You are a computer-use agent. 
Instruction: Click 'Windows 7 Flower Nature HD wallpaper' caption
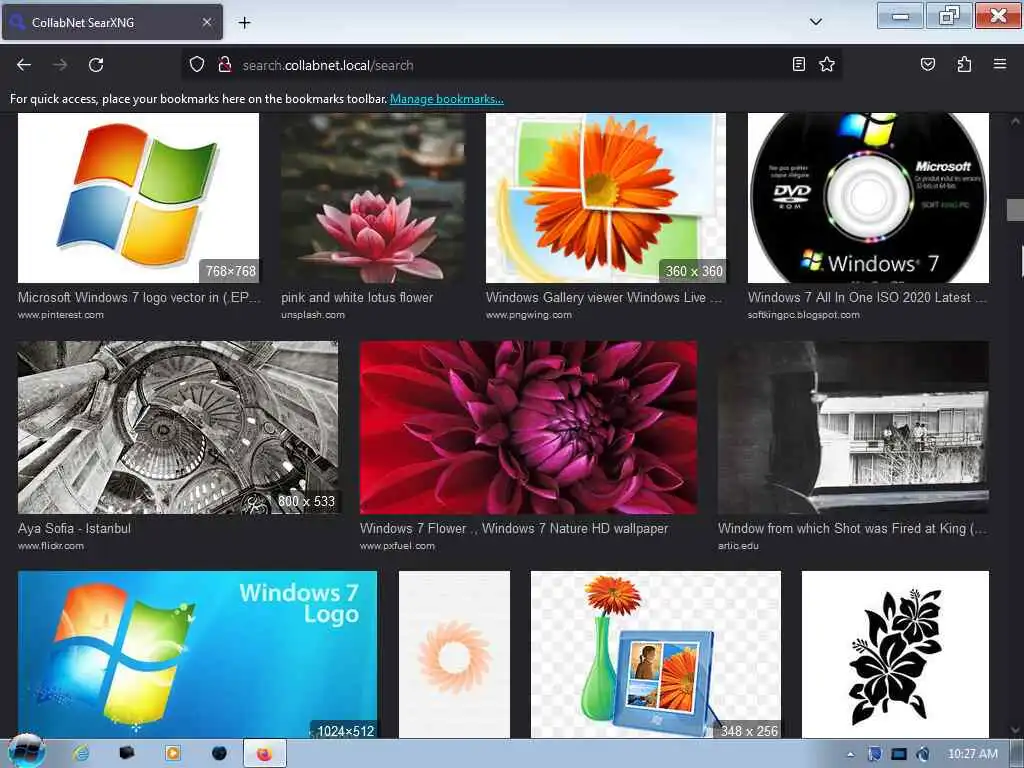[514, 528]
